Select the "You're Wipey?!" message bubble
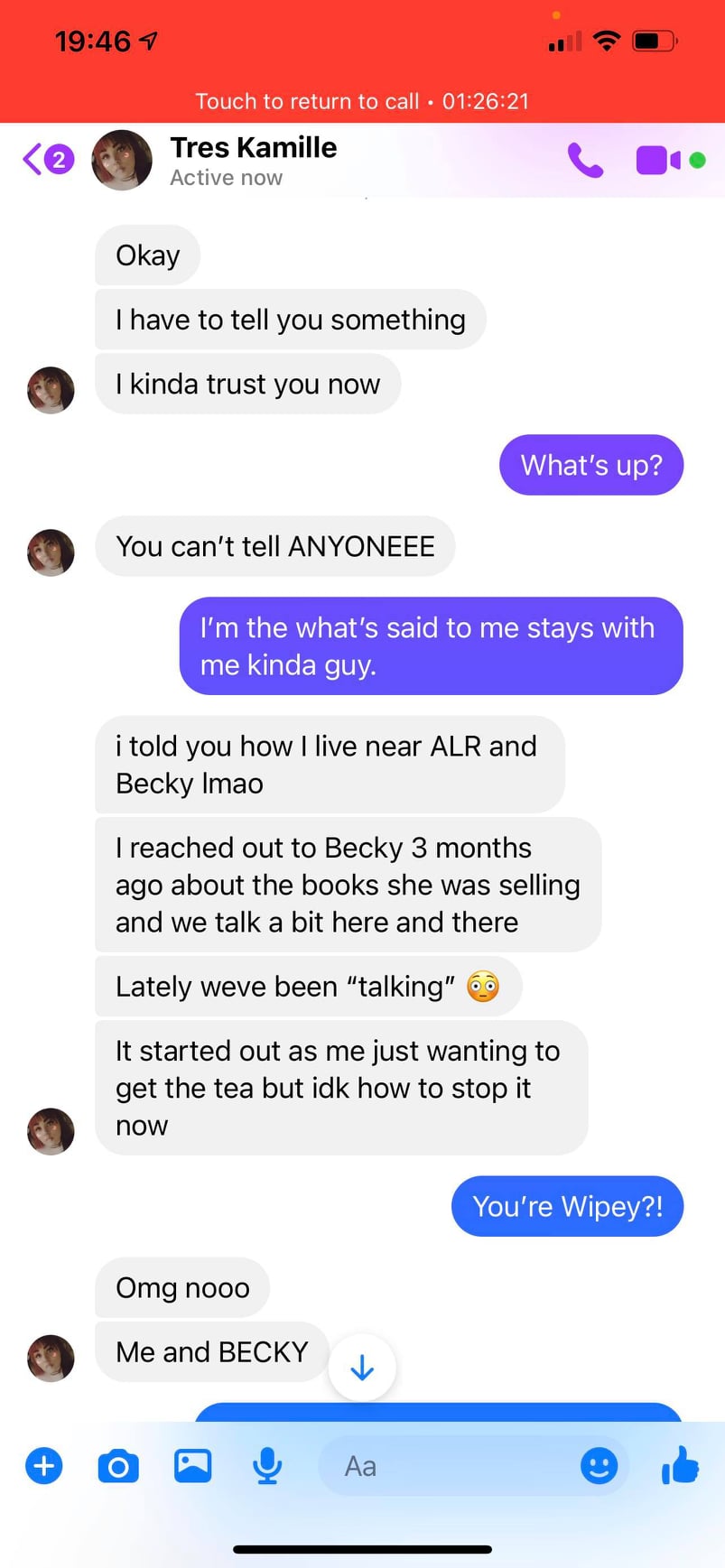Image resolution: width=725 pixels, height=1568 pixels. pos(567,1206)
